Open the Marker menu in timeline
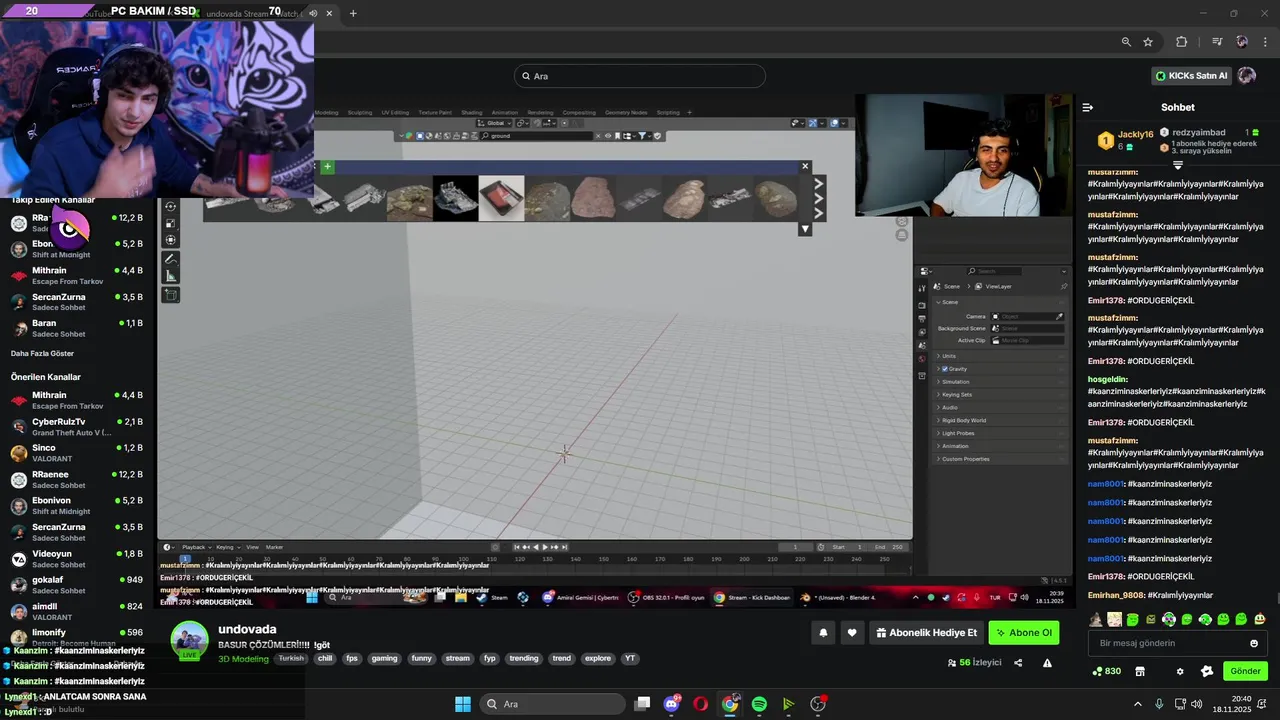Image resolution: width=1280 pixels, height=720 pixels. point(274,547)
